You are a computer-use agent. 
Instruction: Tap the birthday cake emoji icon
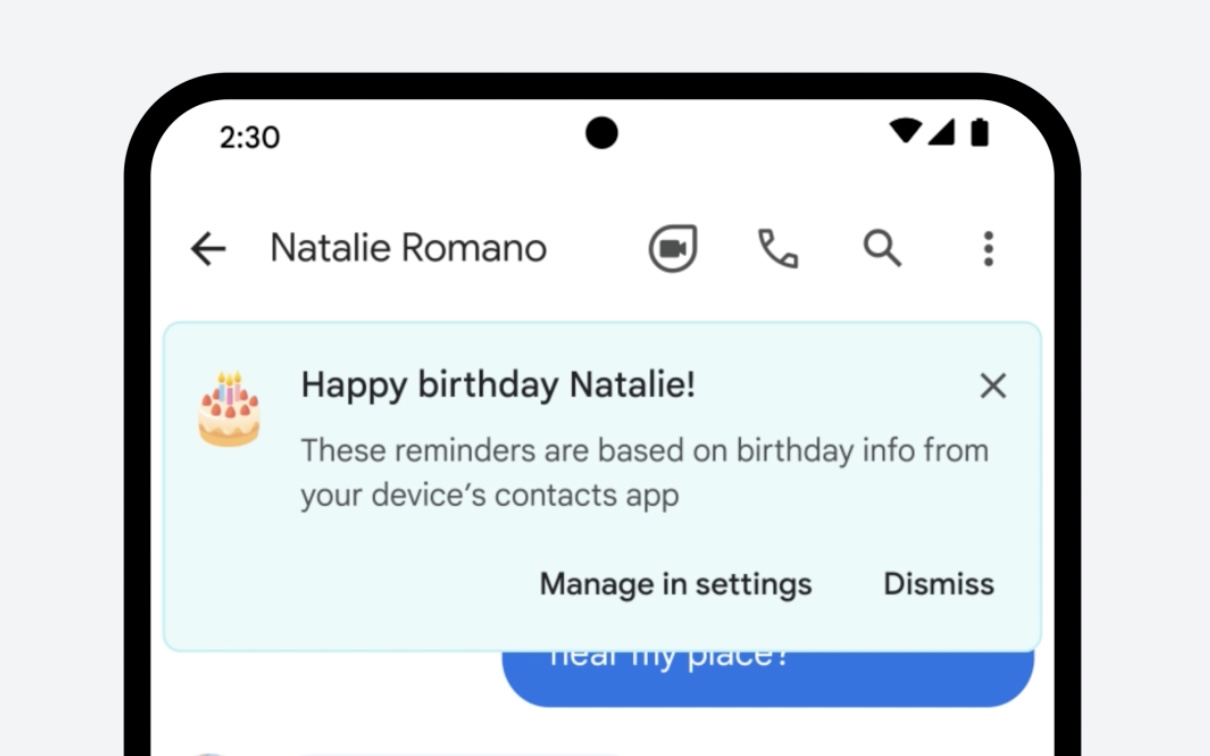[229, 409]
